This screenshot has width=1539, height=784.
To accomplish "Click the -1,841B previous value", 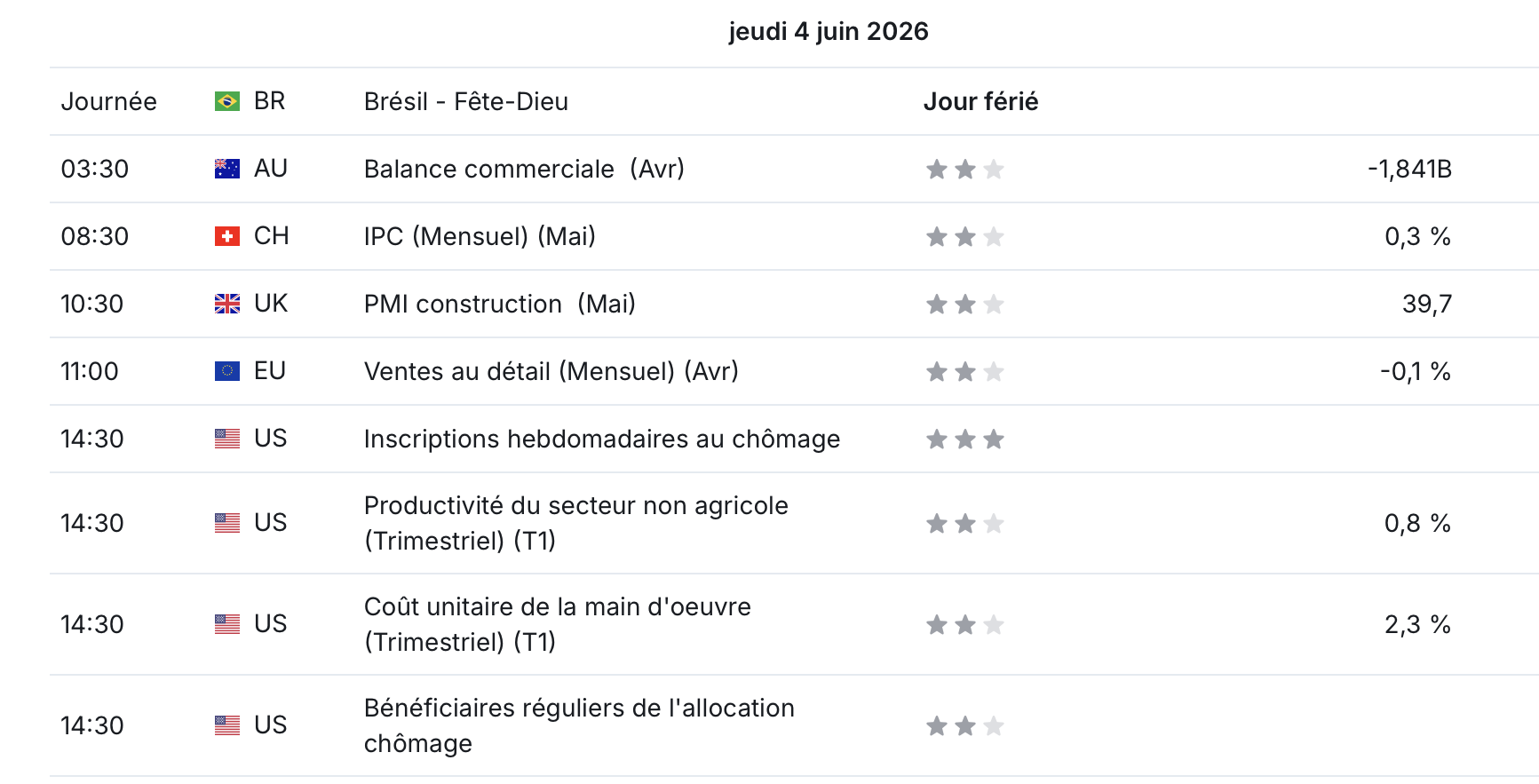I will click(x=1409, y=169).
